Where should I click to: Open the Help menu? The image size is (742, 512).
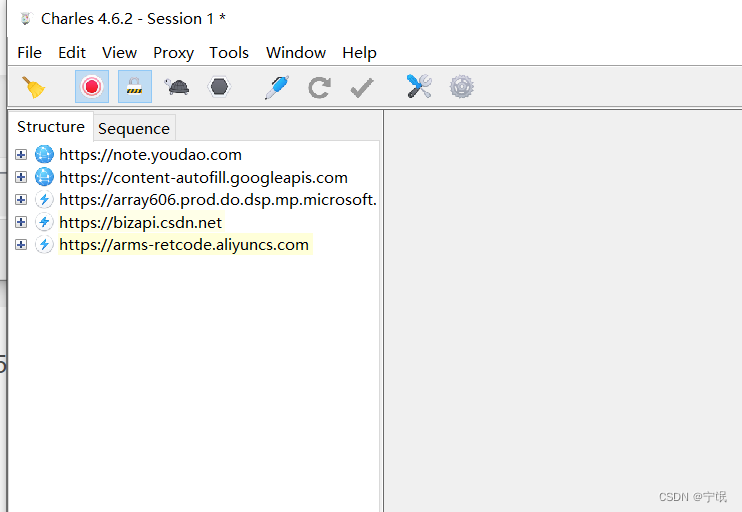pyautogui.click(x=360, y=53)
